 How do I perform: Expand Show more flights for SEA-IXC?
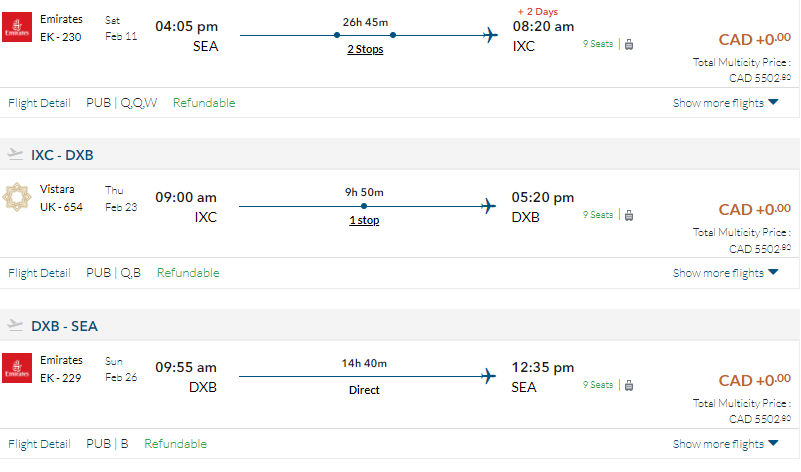[x=725, y=103]
